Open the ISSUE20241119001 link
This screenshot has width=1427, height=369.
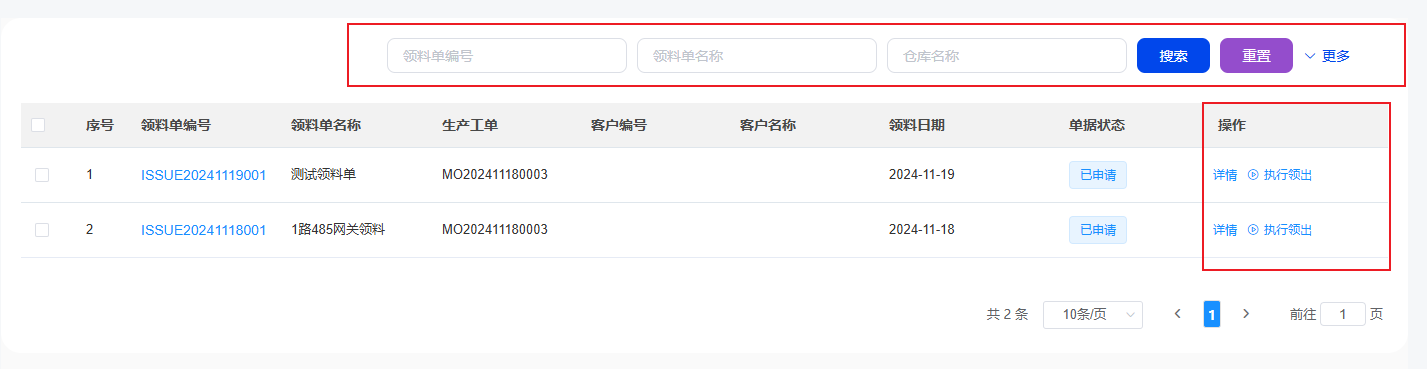204,175
